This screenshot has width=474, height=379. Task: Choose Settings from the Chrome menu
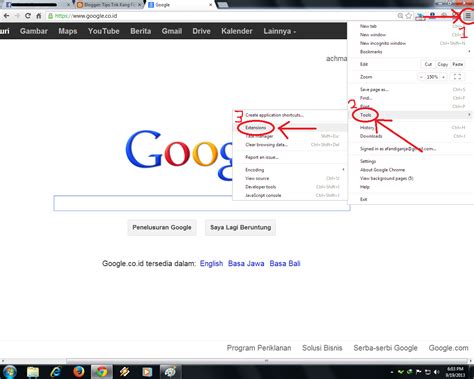(368, 161)
